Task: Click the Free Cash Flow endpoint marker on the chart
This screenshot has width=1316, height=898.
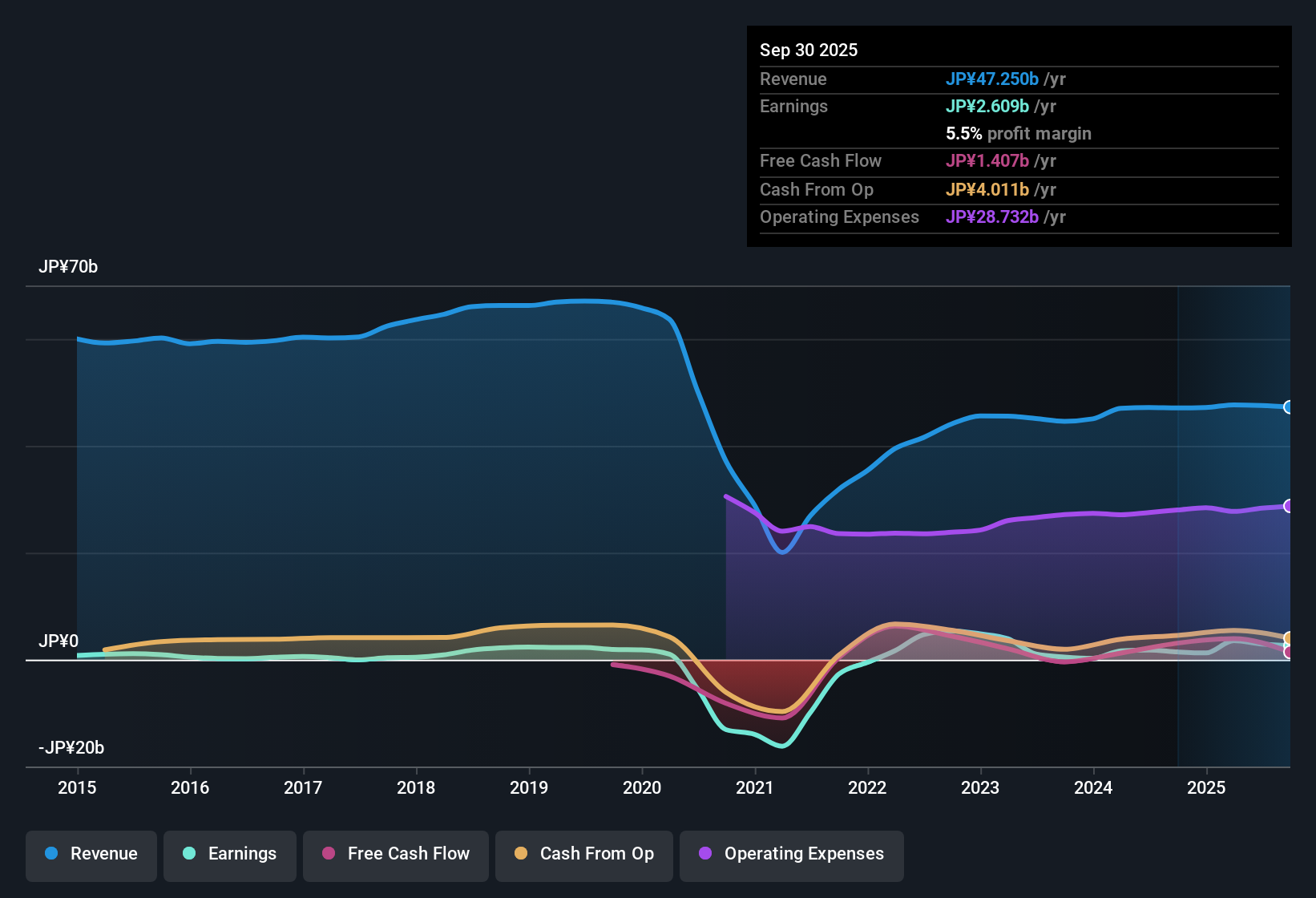Action: (x=1288, y=653)
